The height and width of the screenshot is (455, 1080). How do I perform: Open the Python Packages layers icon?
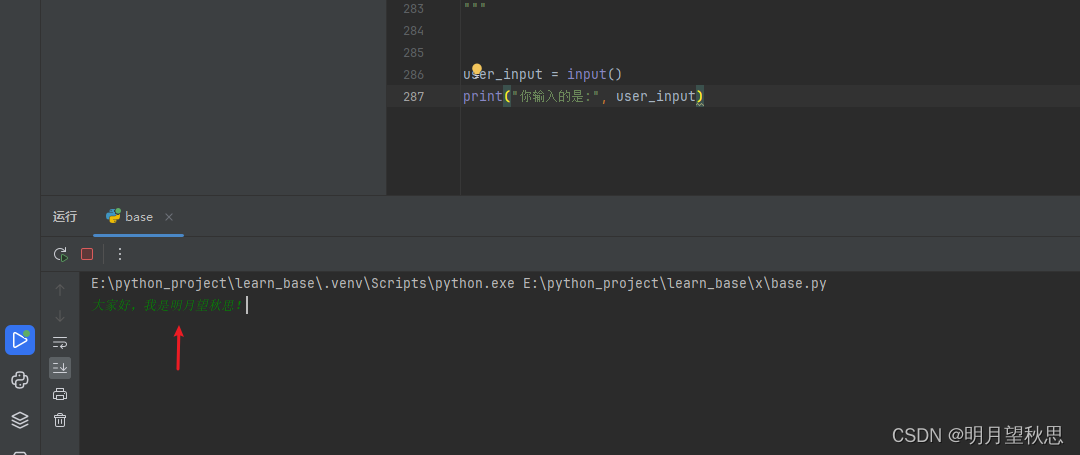coord(20,420)
